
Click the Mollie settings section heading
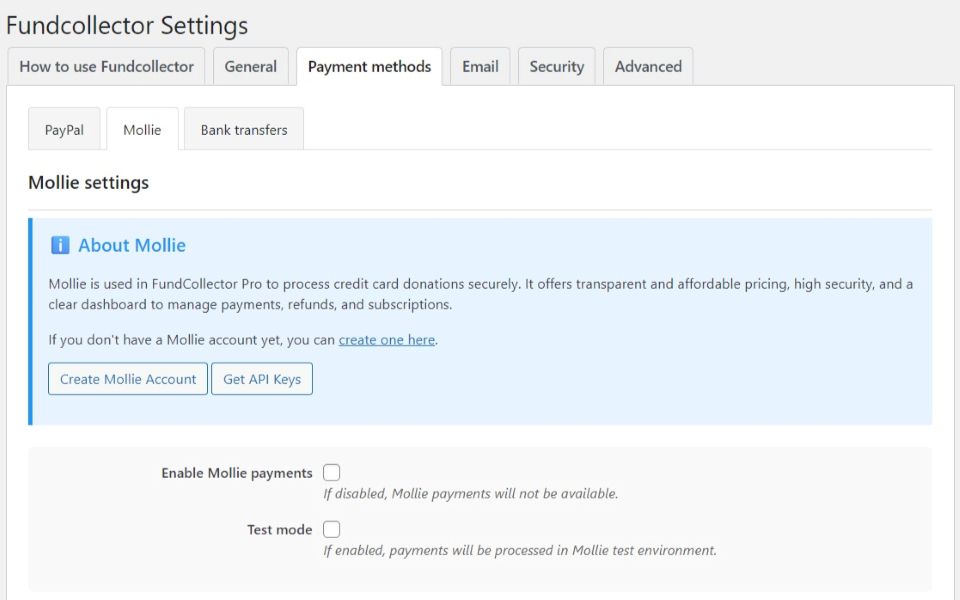point(89,183)
